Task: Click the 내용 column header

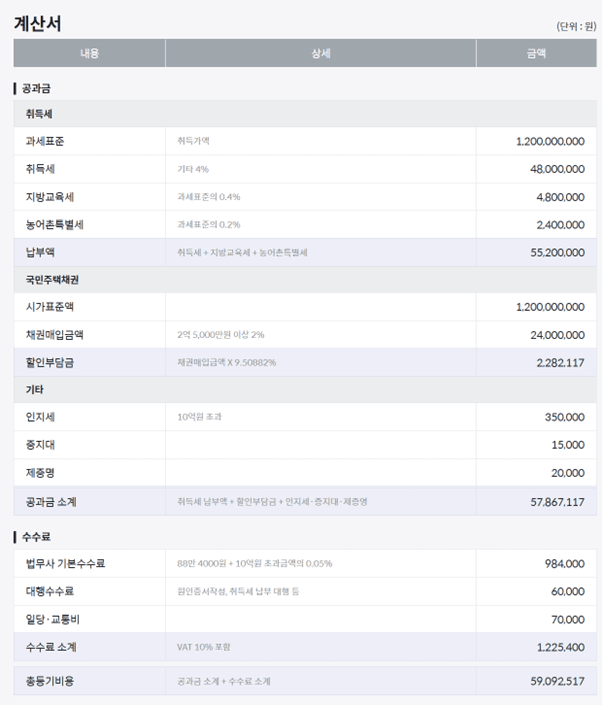Action: point(89,53)
